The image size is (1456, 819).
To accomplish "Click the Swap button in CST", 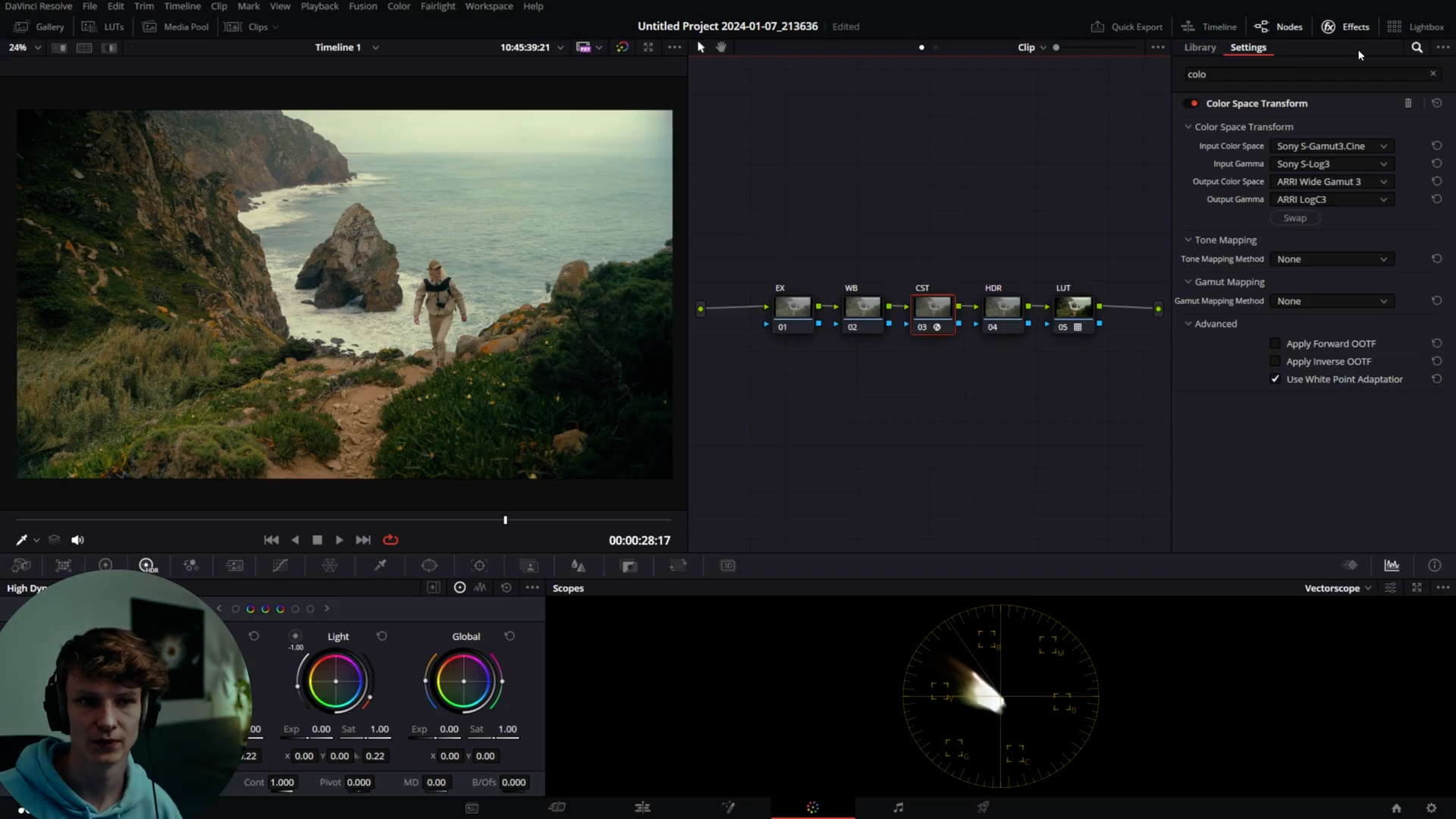I will (1295, 218).
